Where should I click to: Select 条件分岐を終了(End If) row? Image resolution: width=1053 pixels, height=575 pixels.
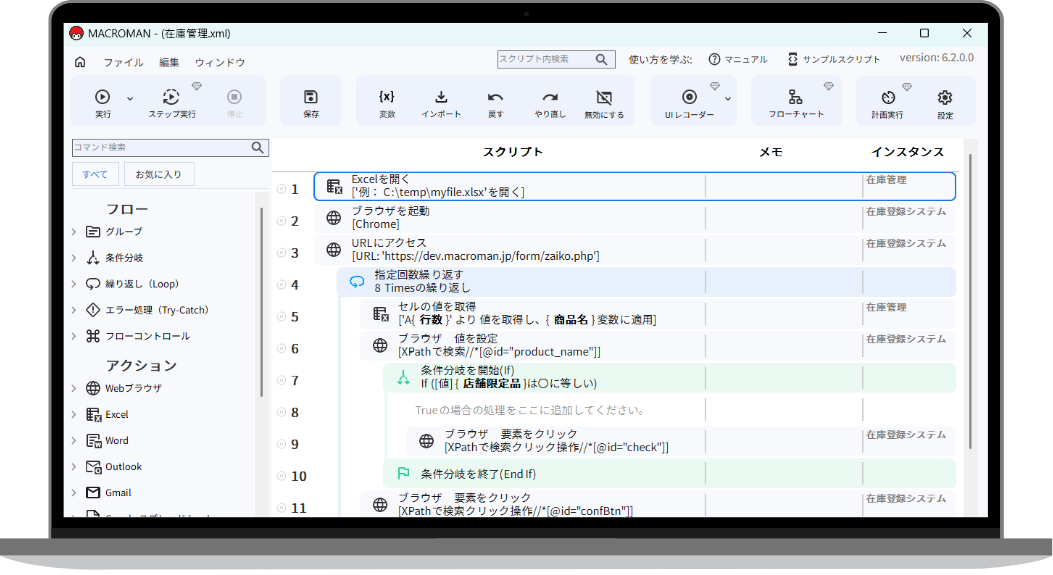(x=670, y=474)
